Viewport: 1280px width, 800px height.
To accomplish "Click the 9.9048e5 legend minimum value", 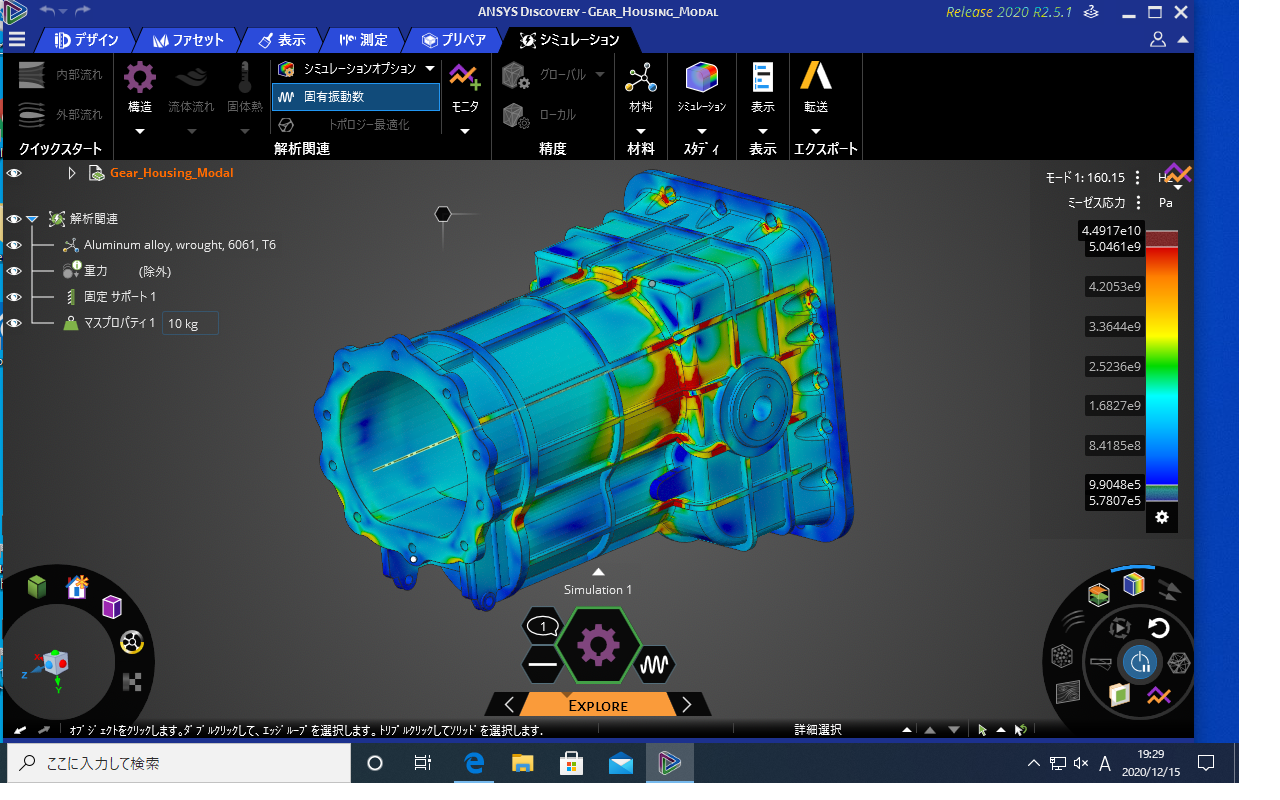I will point(1113,484).
